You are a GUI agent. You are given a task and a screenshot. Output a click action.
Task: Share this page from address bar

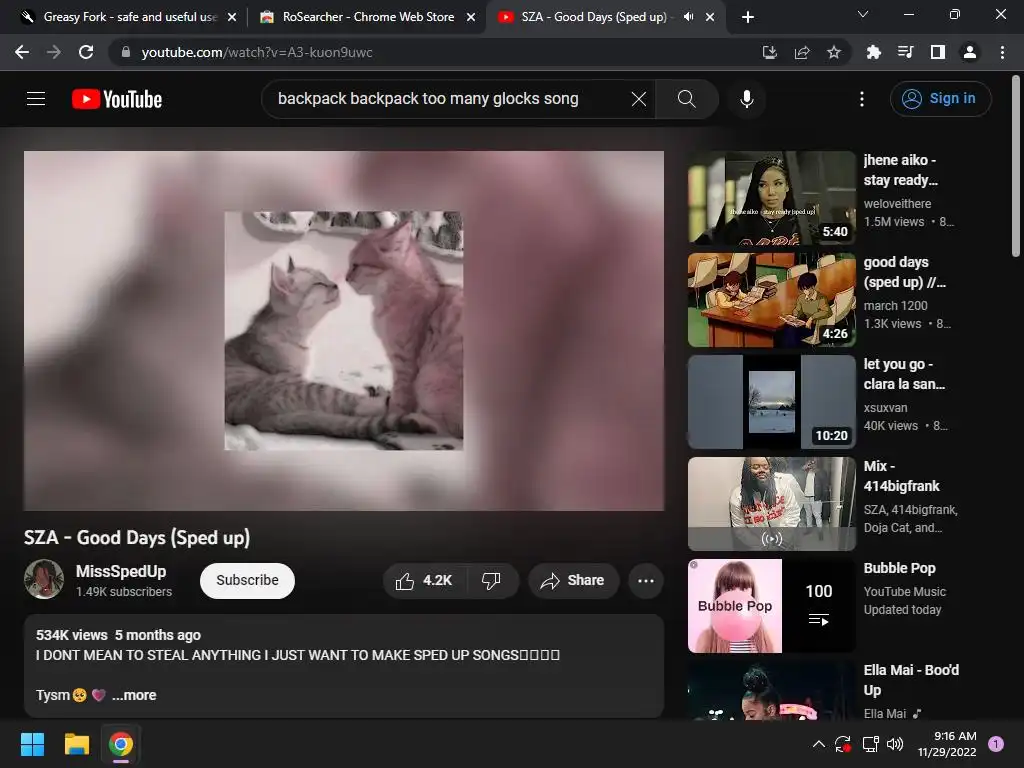(x=802, y=52)
